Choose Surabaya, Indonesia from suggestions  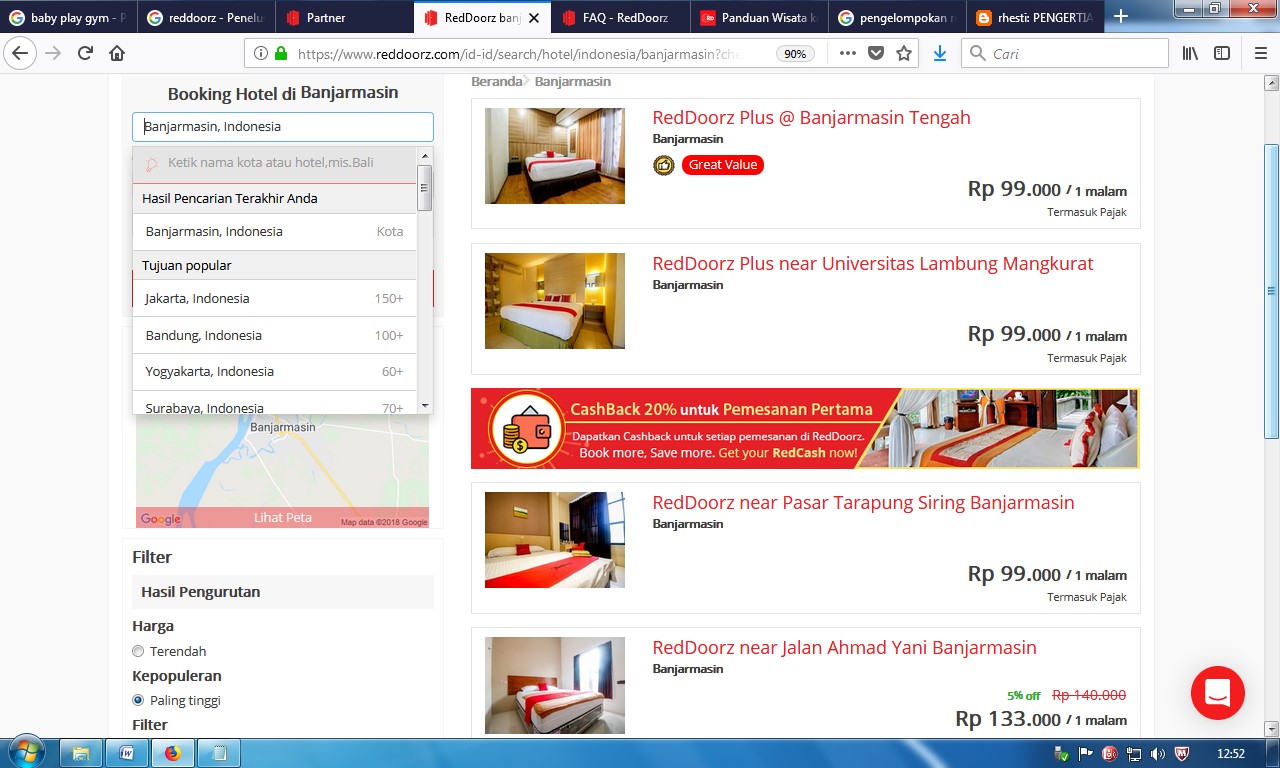click(275, 403)
